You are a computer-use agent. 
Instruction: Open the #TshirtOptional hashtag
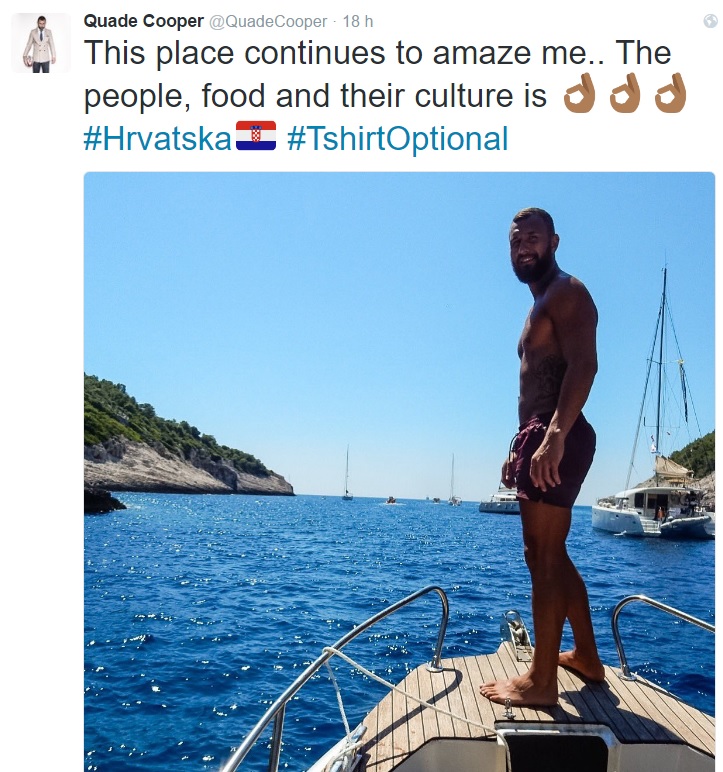[x=397, y=139]
